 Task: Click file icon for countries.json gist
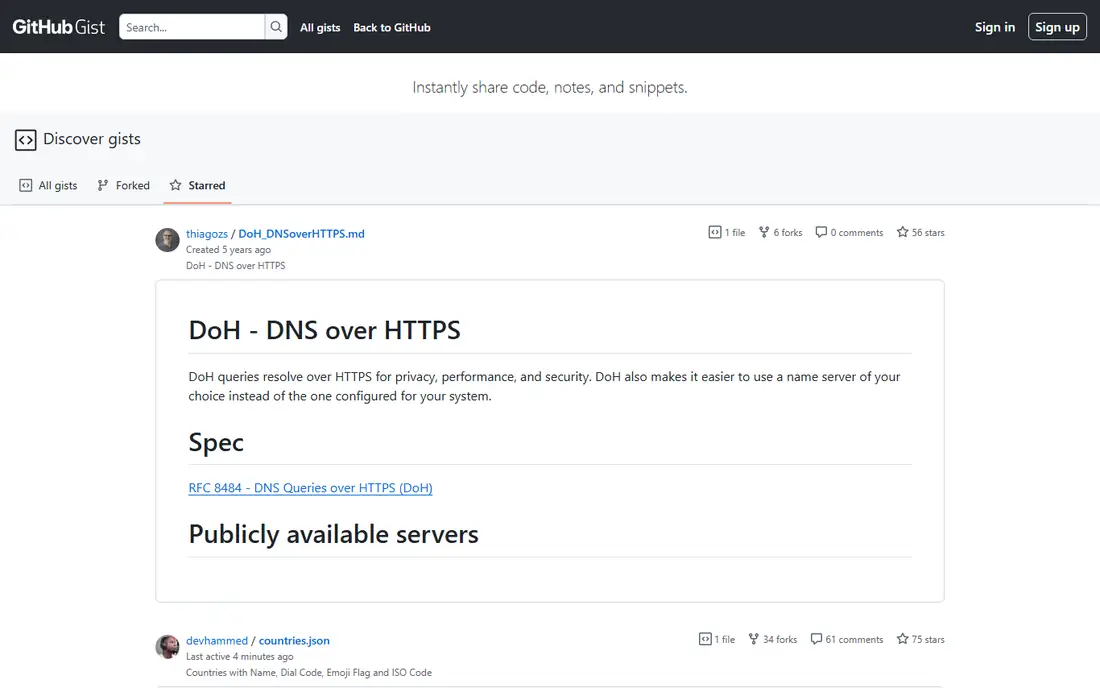tap(705, 639)
